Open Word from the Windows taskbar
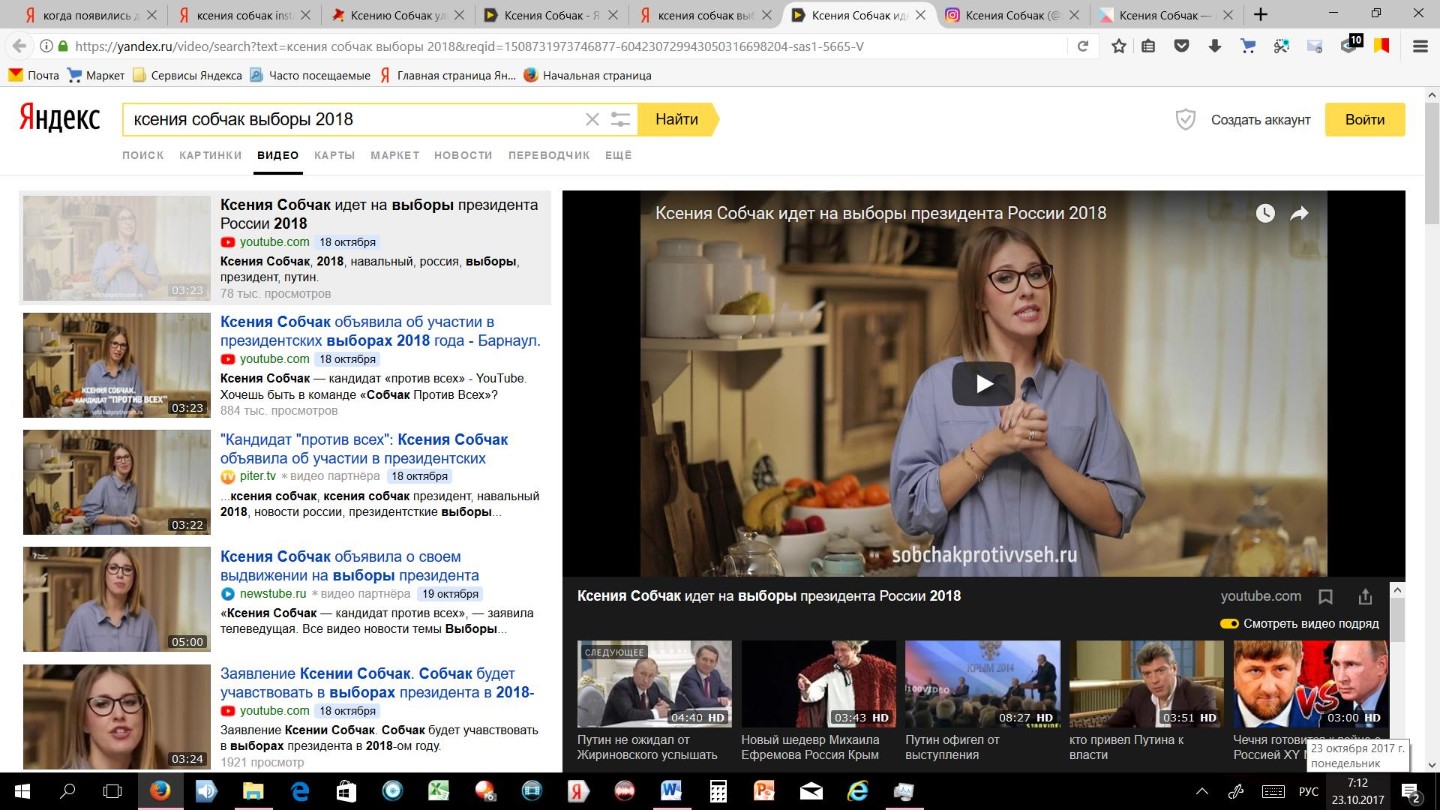The width and height of the screenshot is (1440, 810). pyautogui.click(x=671, y=791)
